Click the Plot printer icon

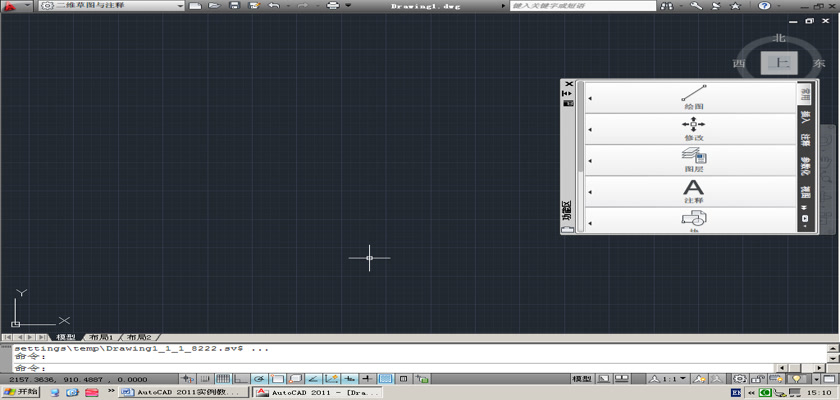(x=333, y=6)
